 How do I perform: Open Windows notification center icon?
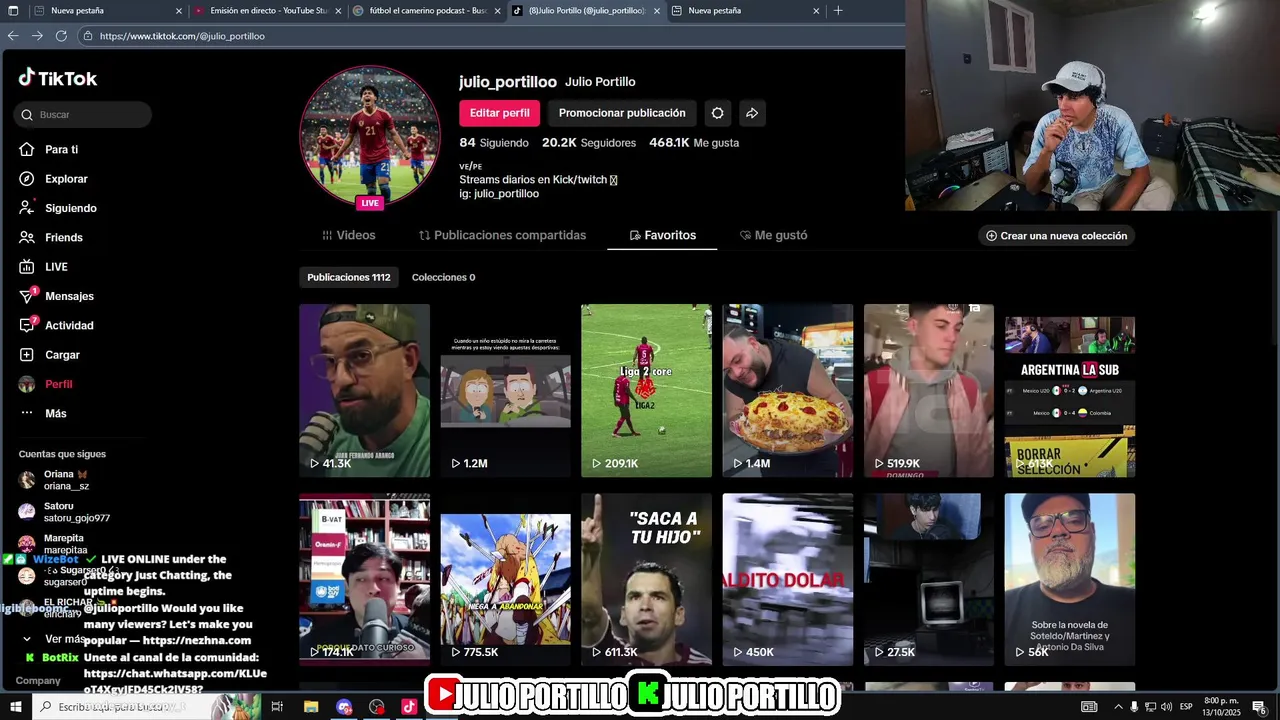pos(1258,707)
